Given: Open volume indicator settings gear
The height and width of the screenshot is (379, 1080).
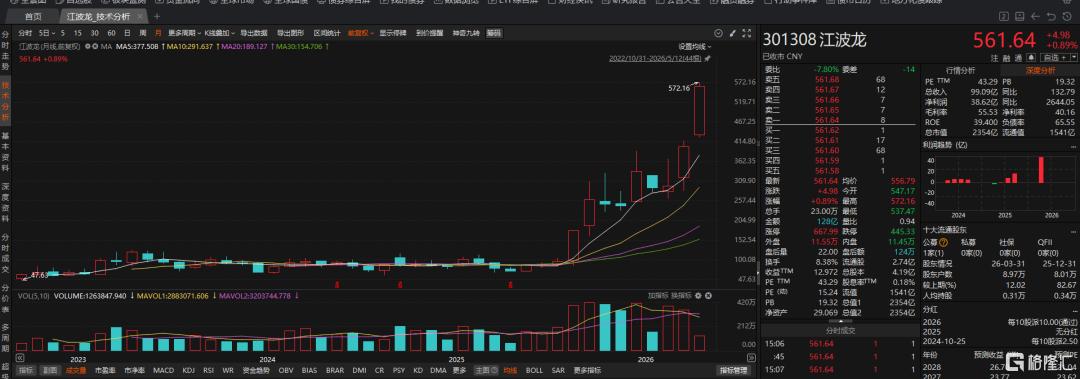Looking at the screenshot, I should pos(697,295).
